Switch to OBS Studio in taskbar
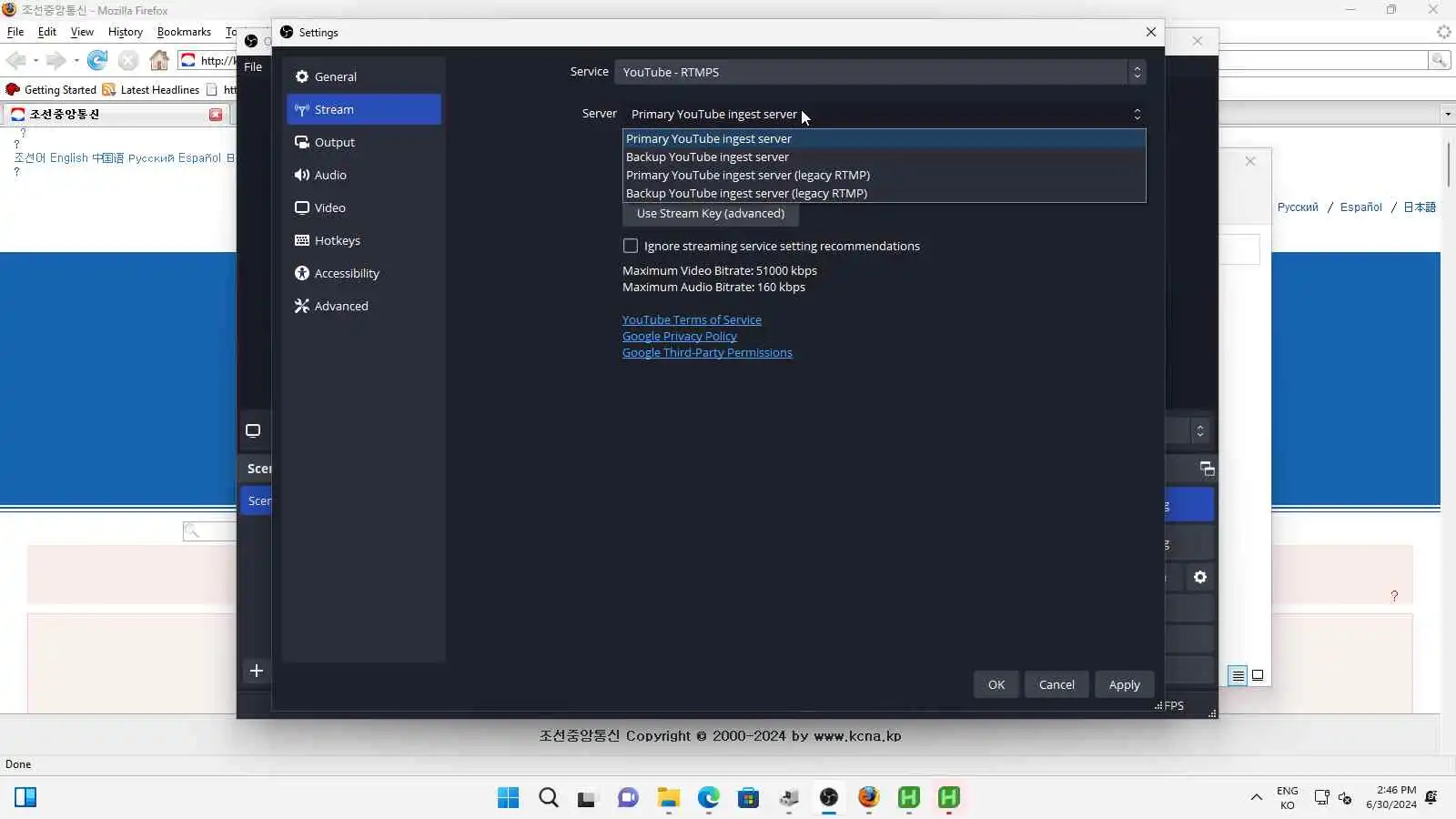 point(828,798)
